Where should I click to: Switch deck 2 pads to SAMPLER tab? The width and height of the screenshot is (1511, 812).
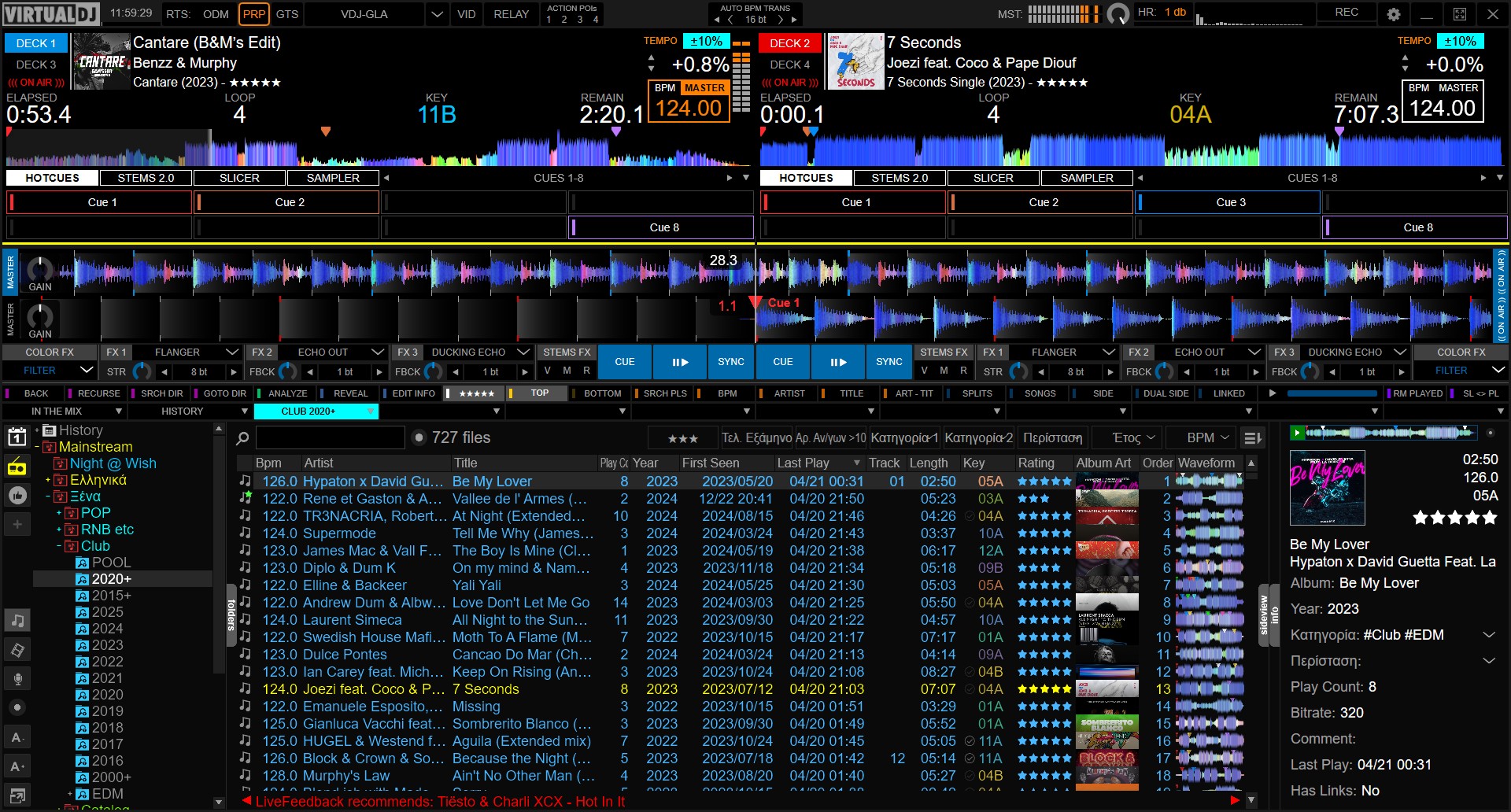point(1087,178)
